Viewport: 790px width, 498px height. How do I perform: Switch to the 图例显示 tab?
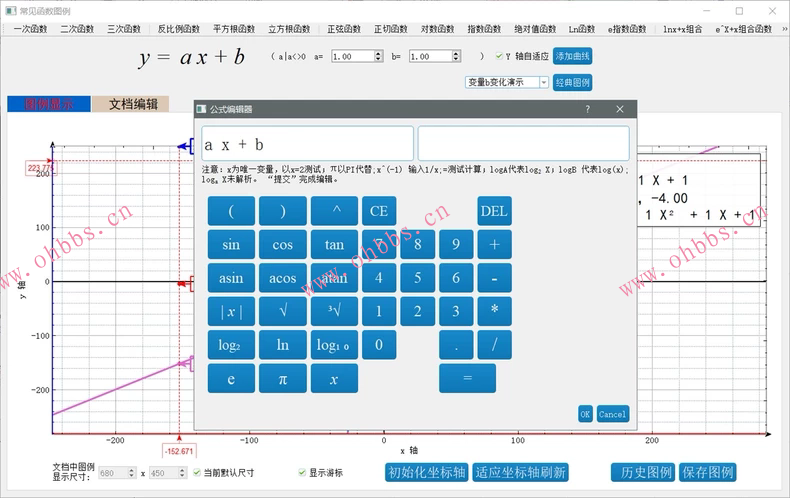pyautogui.click(x=49, y=104)
